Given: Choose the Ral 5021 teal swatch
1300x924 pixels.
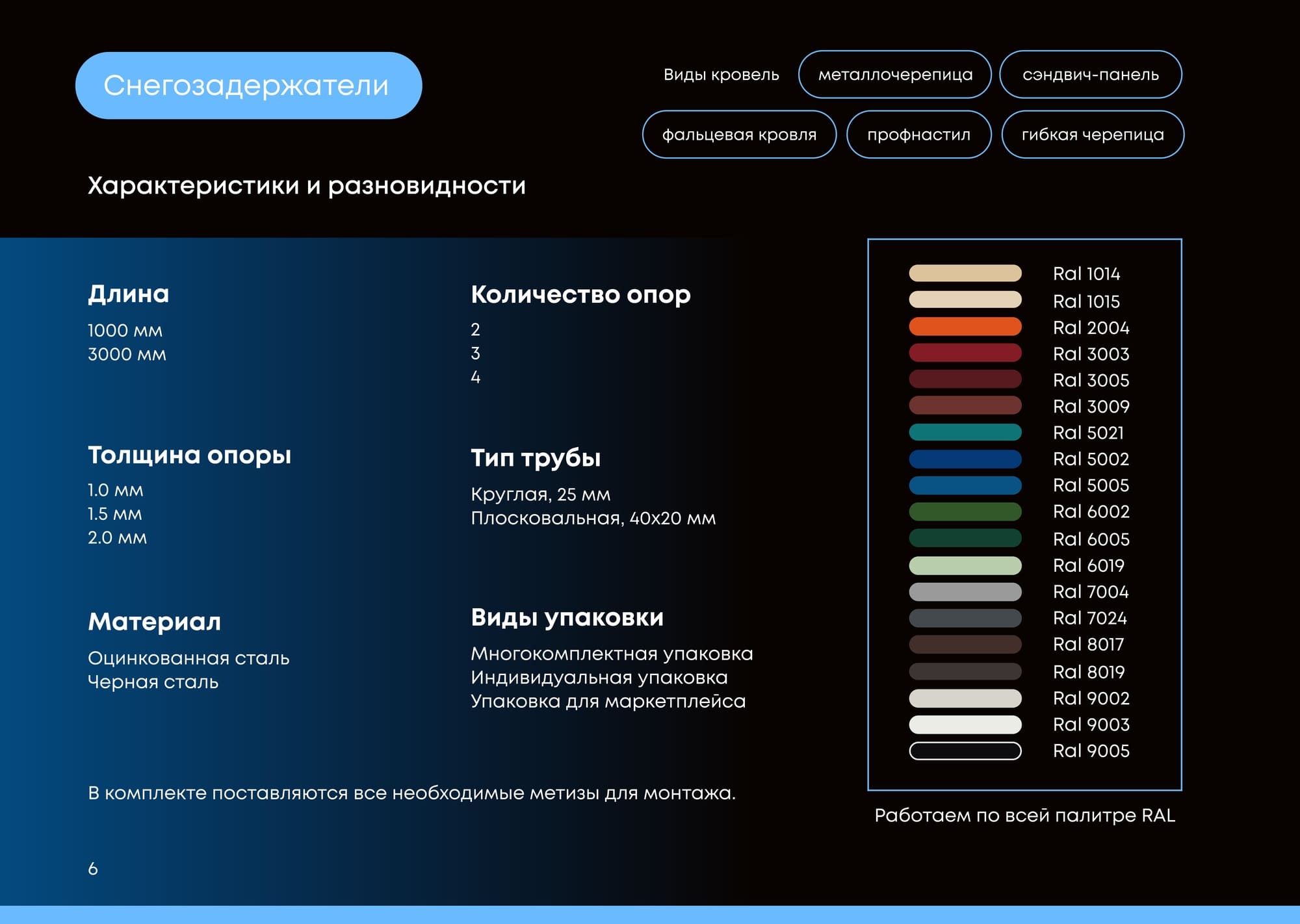Looking at the screenshot, I should pyautogui.click(x=965, y=432).
